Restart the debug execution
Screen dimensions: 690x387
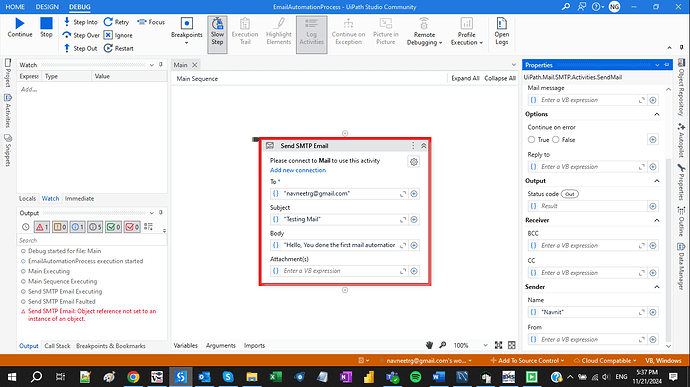pos(118,48)
